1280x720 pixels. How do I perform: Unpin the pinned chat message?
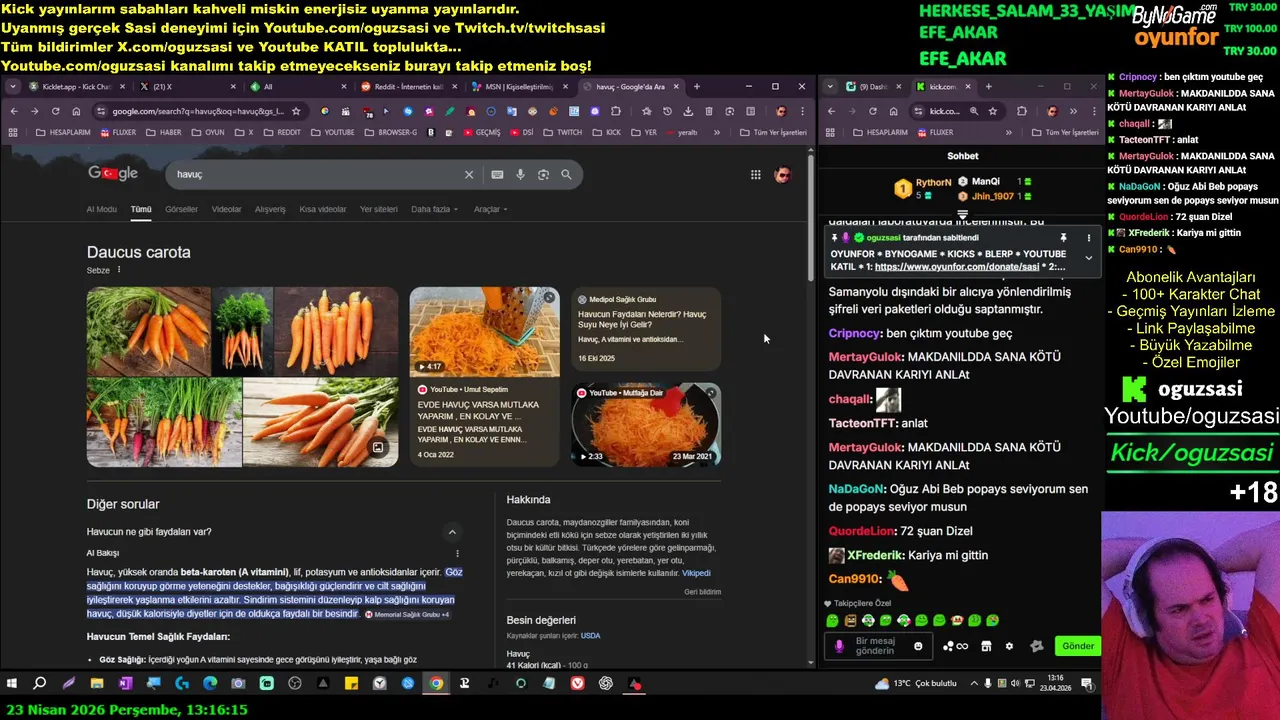1063,238
